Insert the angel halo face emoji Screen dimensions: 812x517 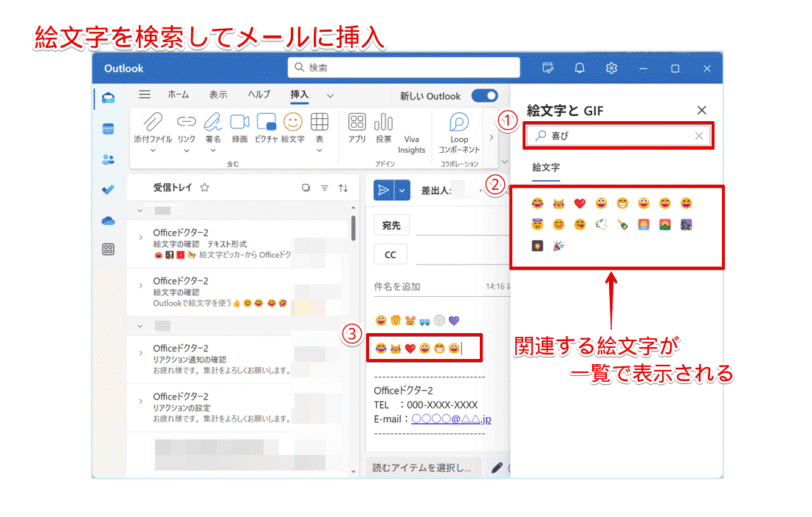click(x=538, y=224)
